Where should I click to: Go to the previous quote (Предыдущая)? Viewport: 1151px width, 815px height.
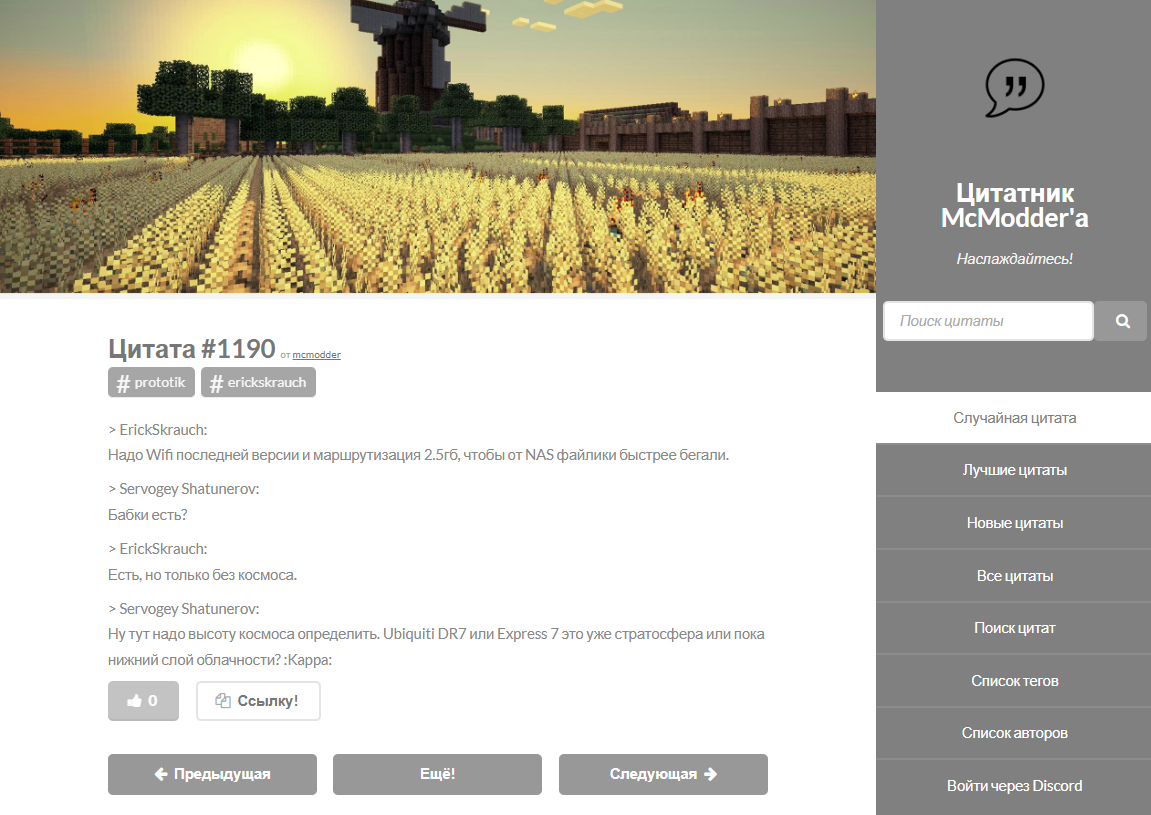(x=212, y=774)
